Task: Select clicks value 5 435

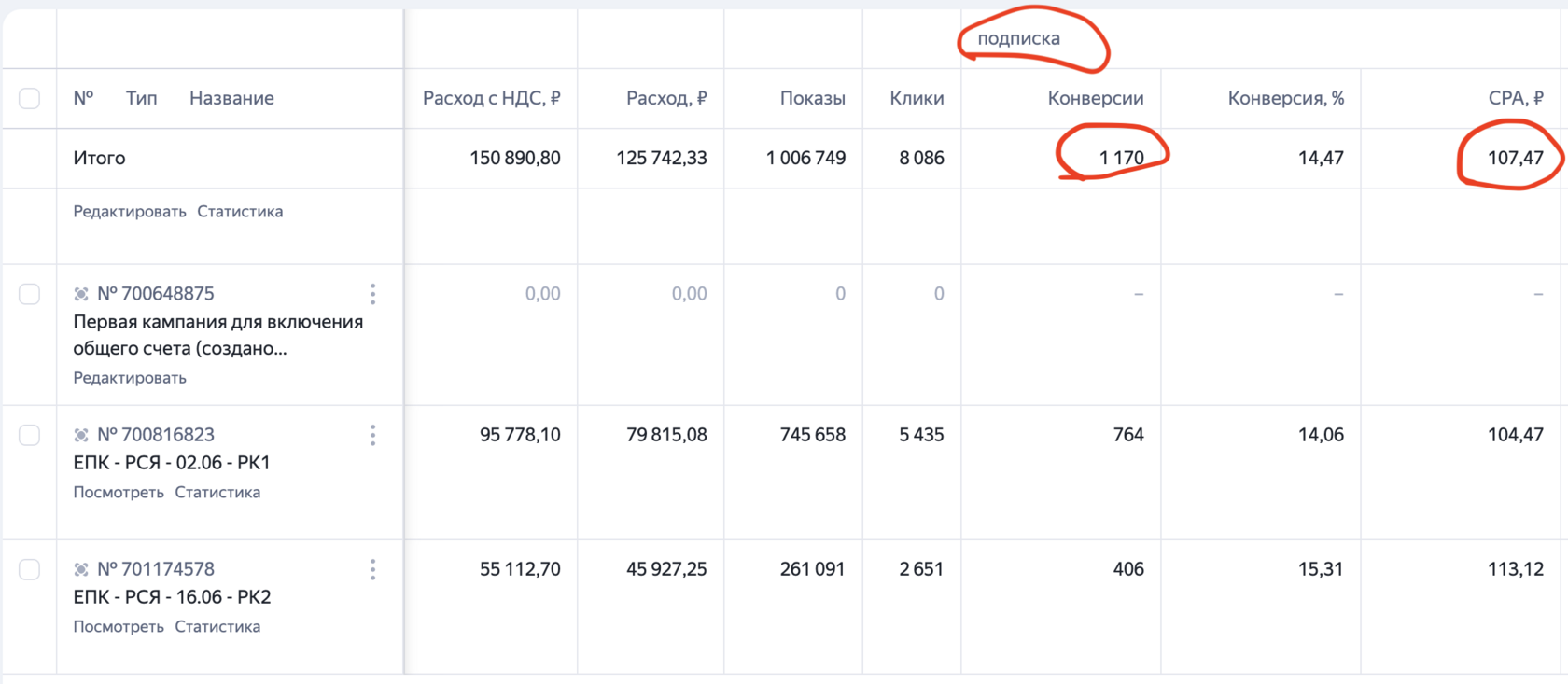Action: coord(922,435)
